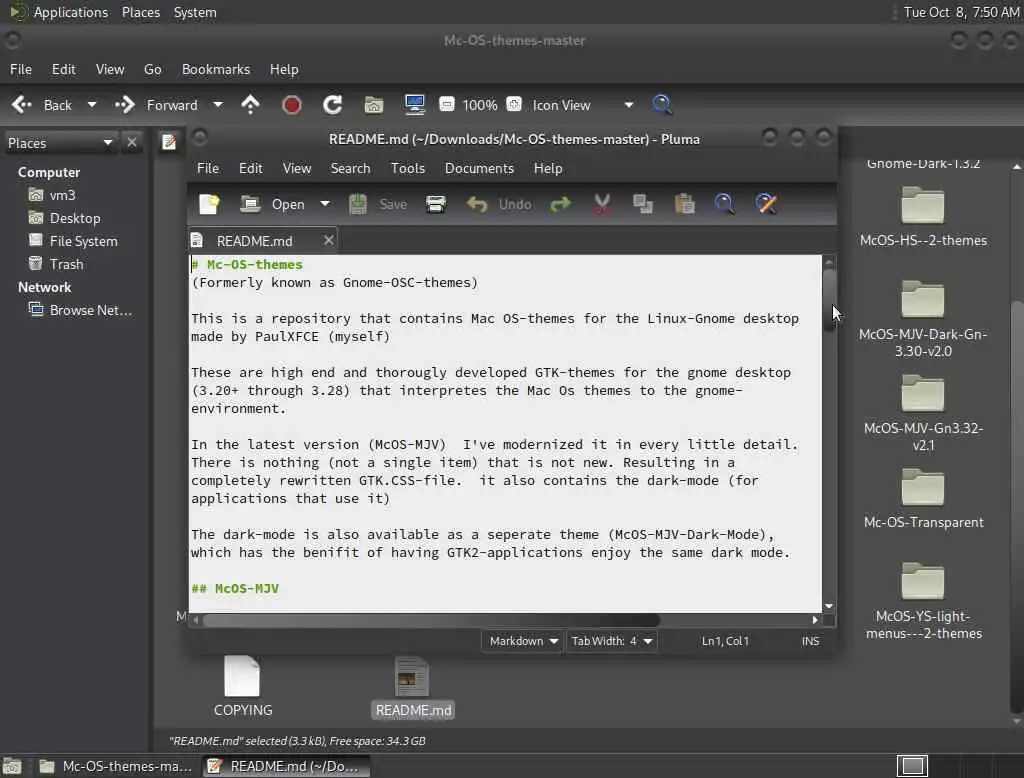Click the Print icon in Pluma toolbar
This screenshot has width=1024, height=778.
[x=436, y=204]
